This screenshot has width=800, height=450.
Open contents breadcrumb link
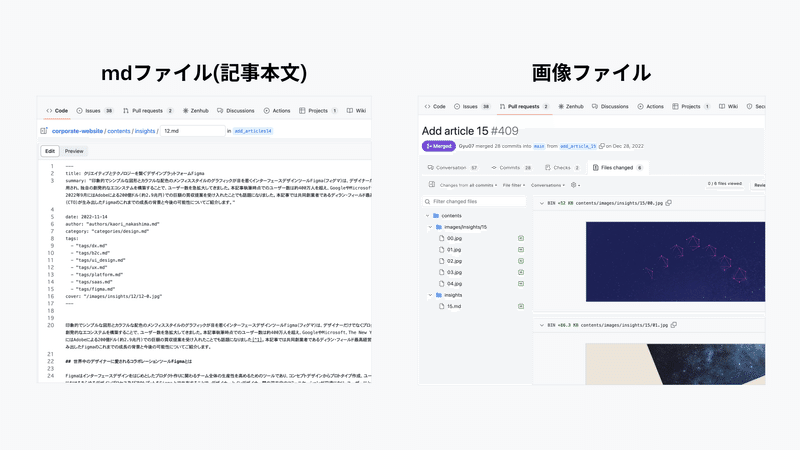(x=119, y=131)
